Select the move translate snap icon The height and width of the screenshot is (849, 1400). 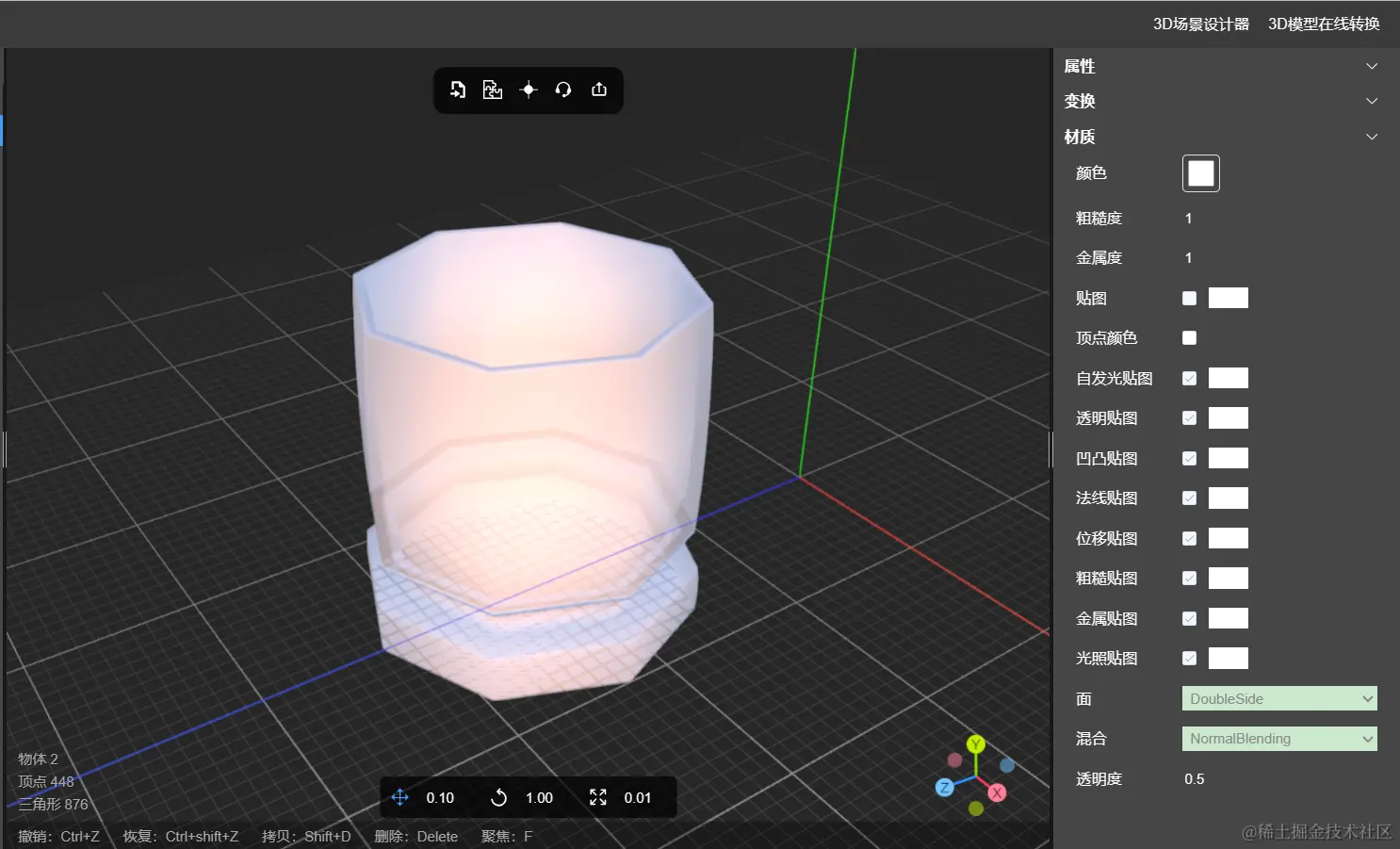pos(399,797)
